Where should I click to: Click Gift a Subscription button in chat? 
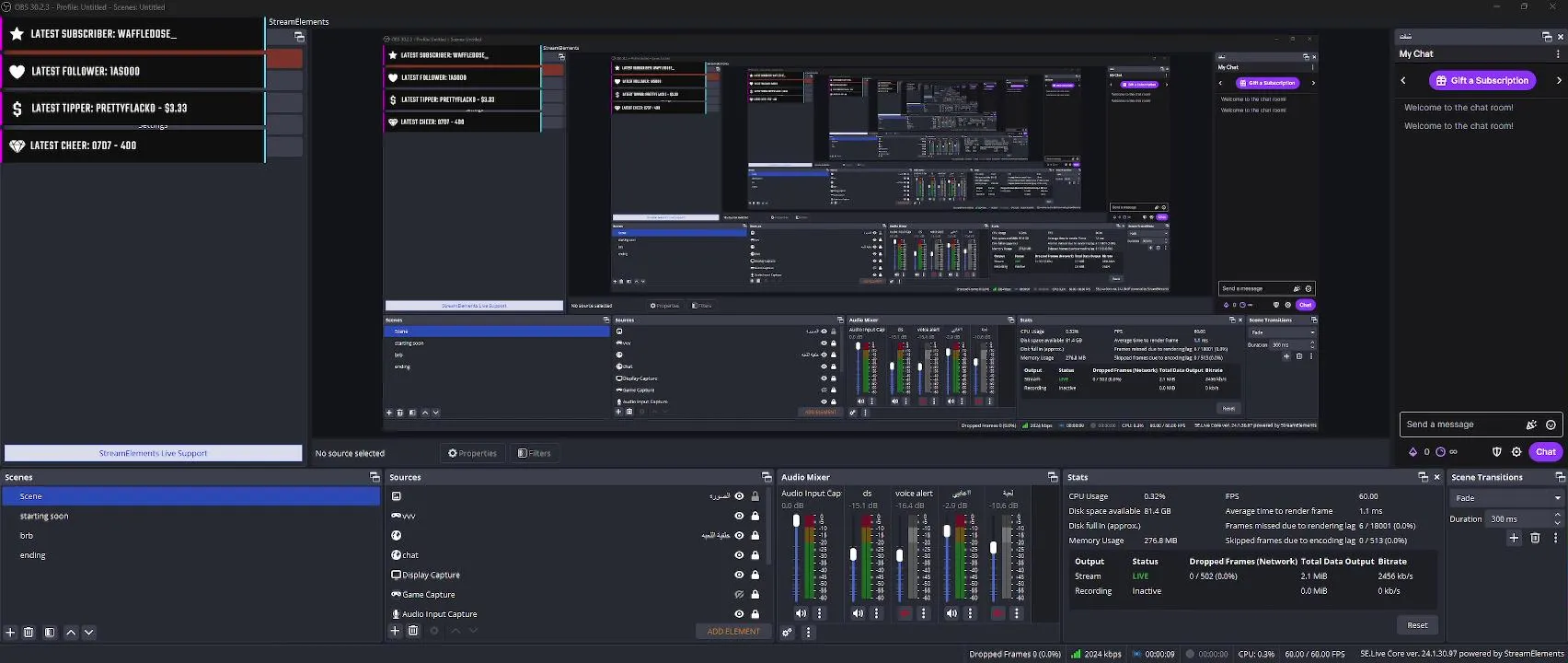[x=1482, y=80]
